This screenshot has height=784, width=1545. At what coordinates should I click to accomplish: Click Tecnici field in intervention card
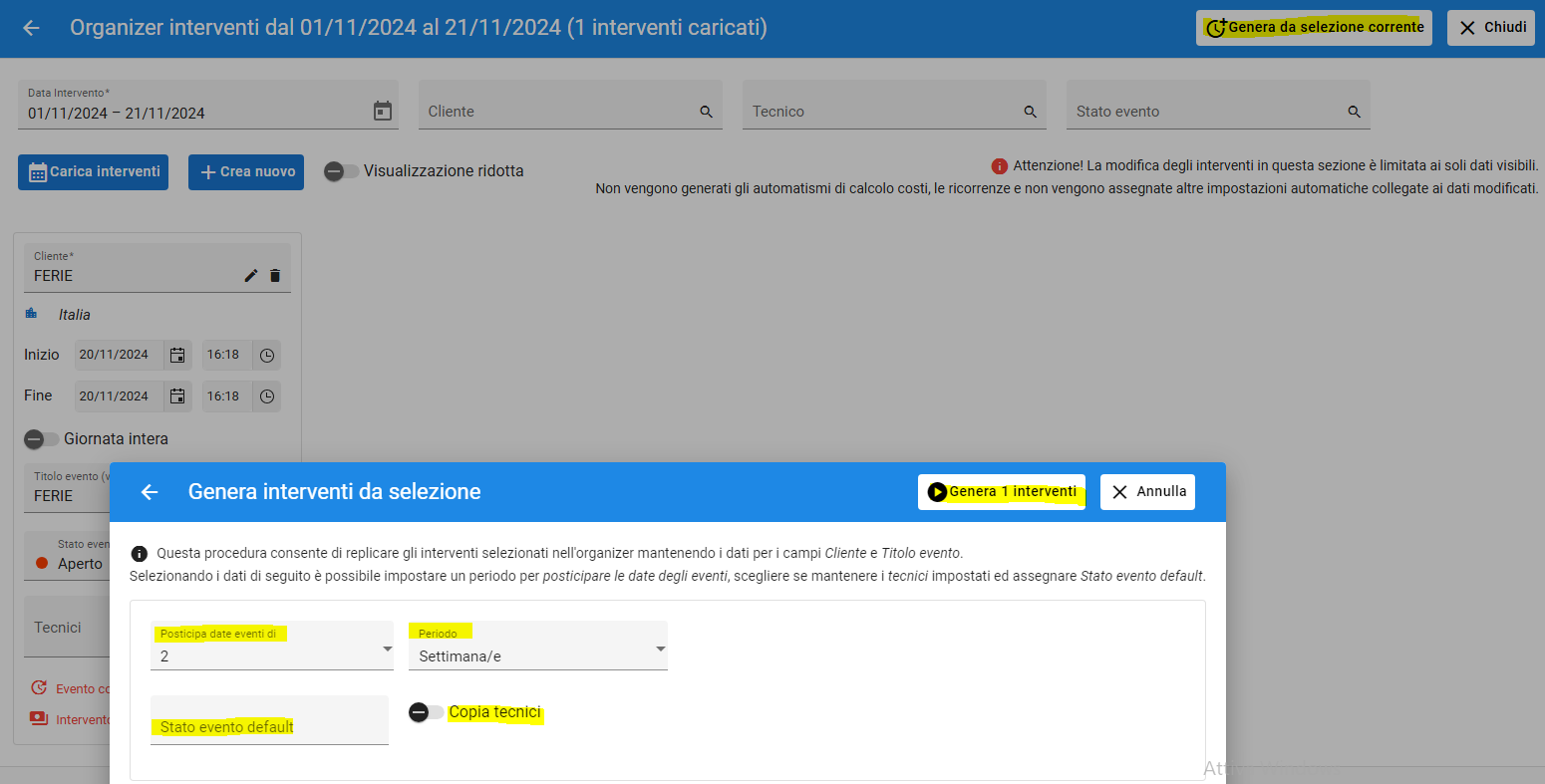pos(67,628)
